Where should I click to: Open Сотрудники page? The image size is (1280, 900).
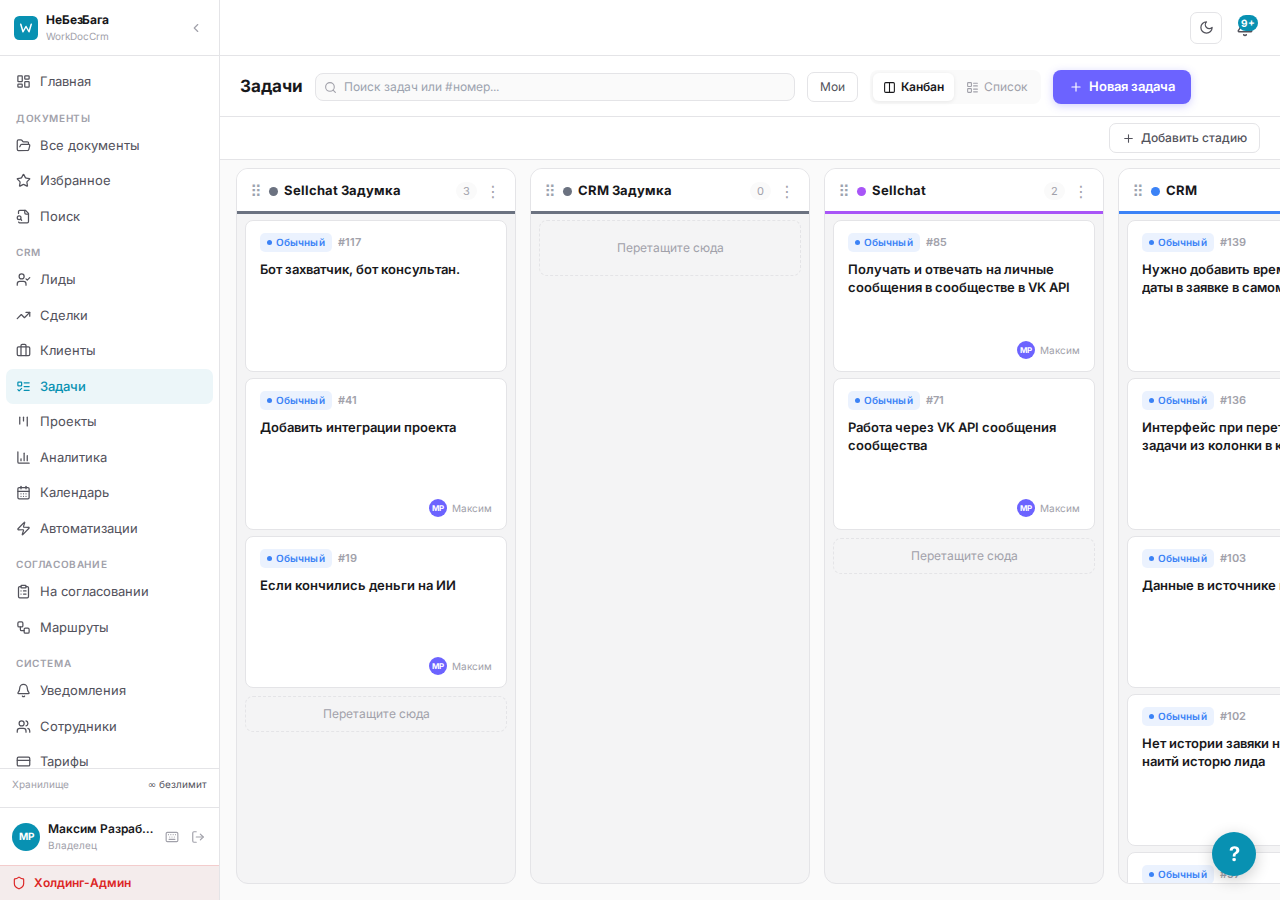coord(109,726)
